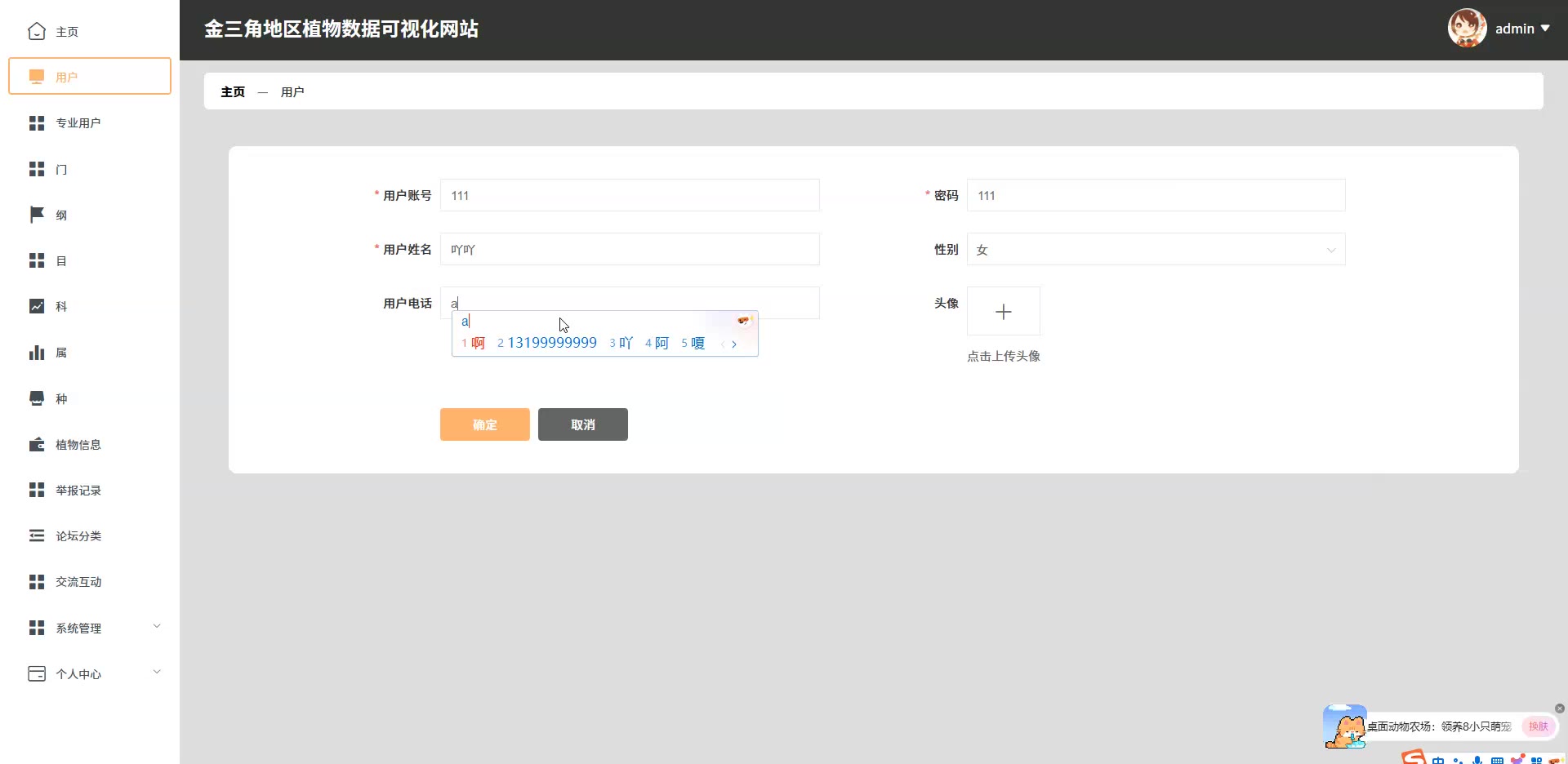The image size is (1568, 764).
Task: Click the 密码 input field
Action: 1156,195
